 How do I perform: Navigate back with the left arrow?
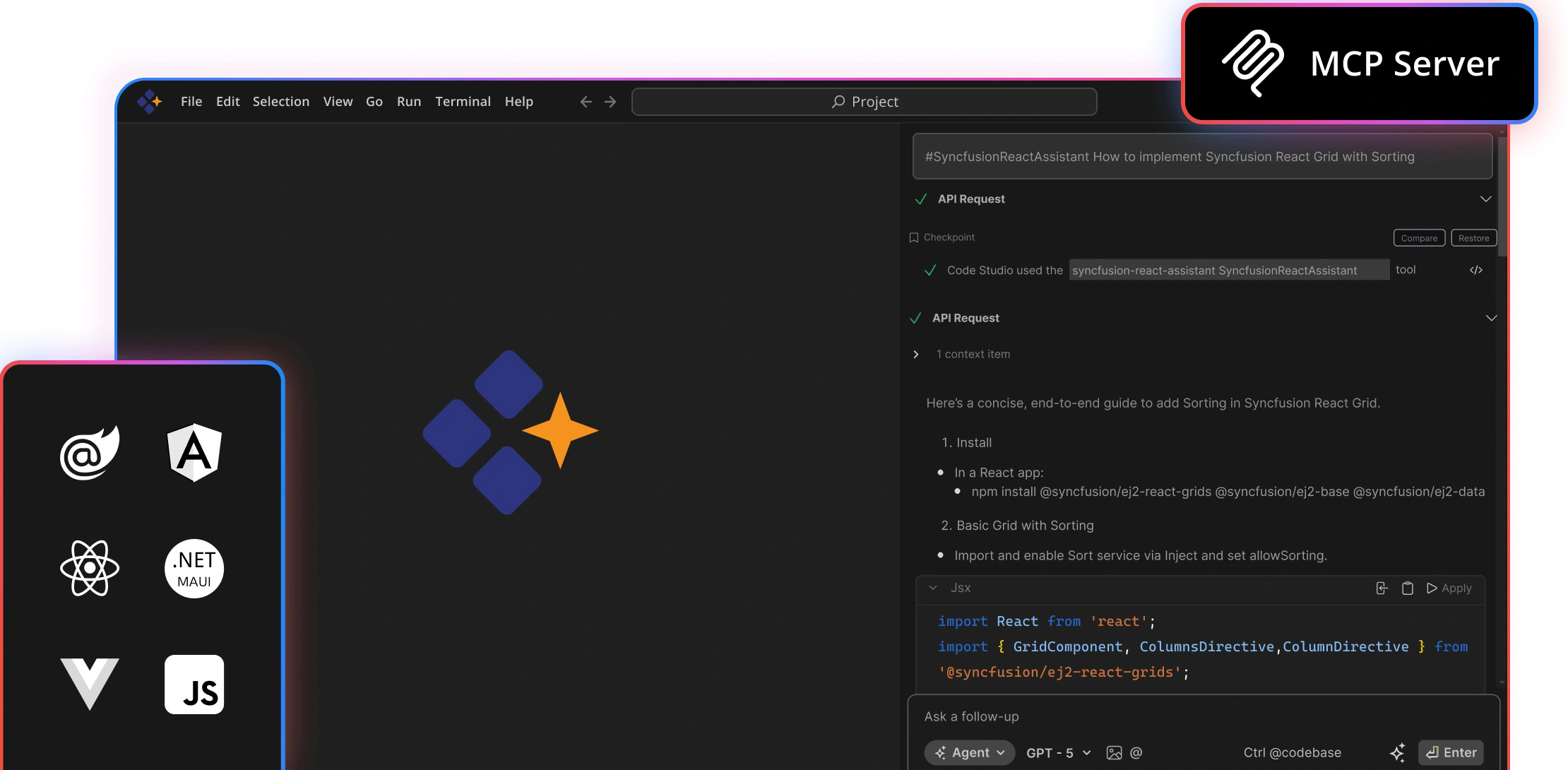pyautogui.click(x=586, y=102)
